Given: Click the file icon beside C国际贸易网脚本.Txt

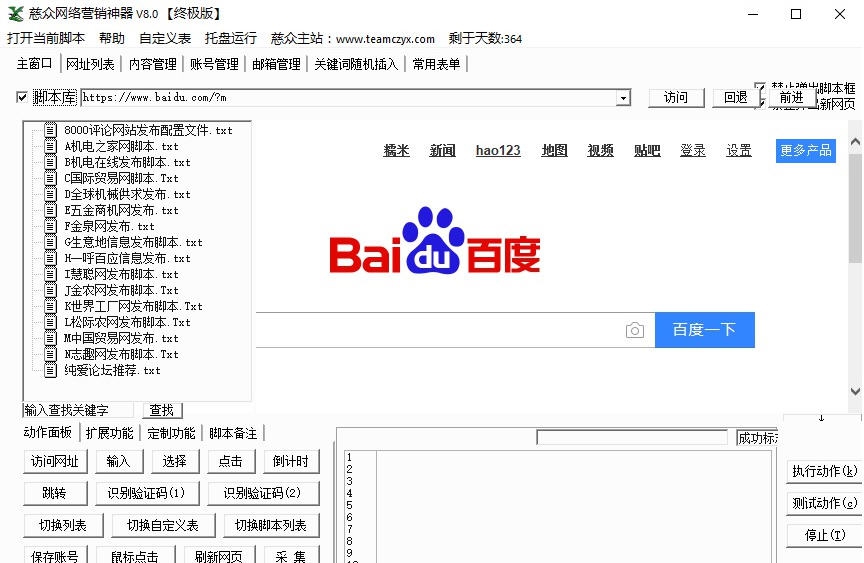Looking at the screenshot, I should click(50, 178).
